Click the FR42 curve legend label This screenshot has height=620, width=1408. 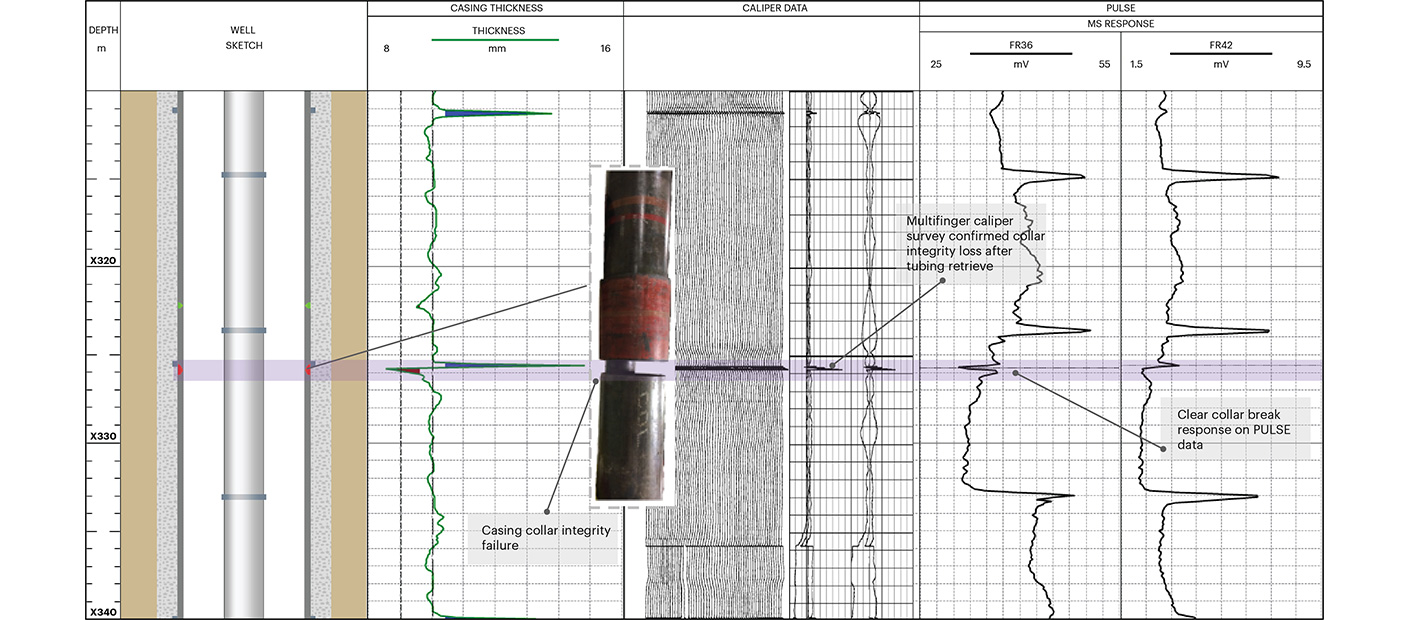pyautogui.click(x=1220, y=45)
